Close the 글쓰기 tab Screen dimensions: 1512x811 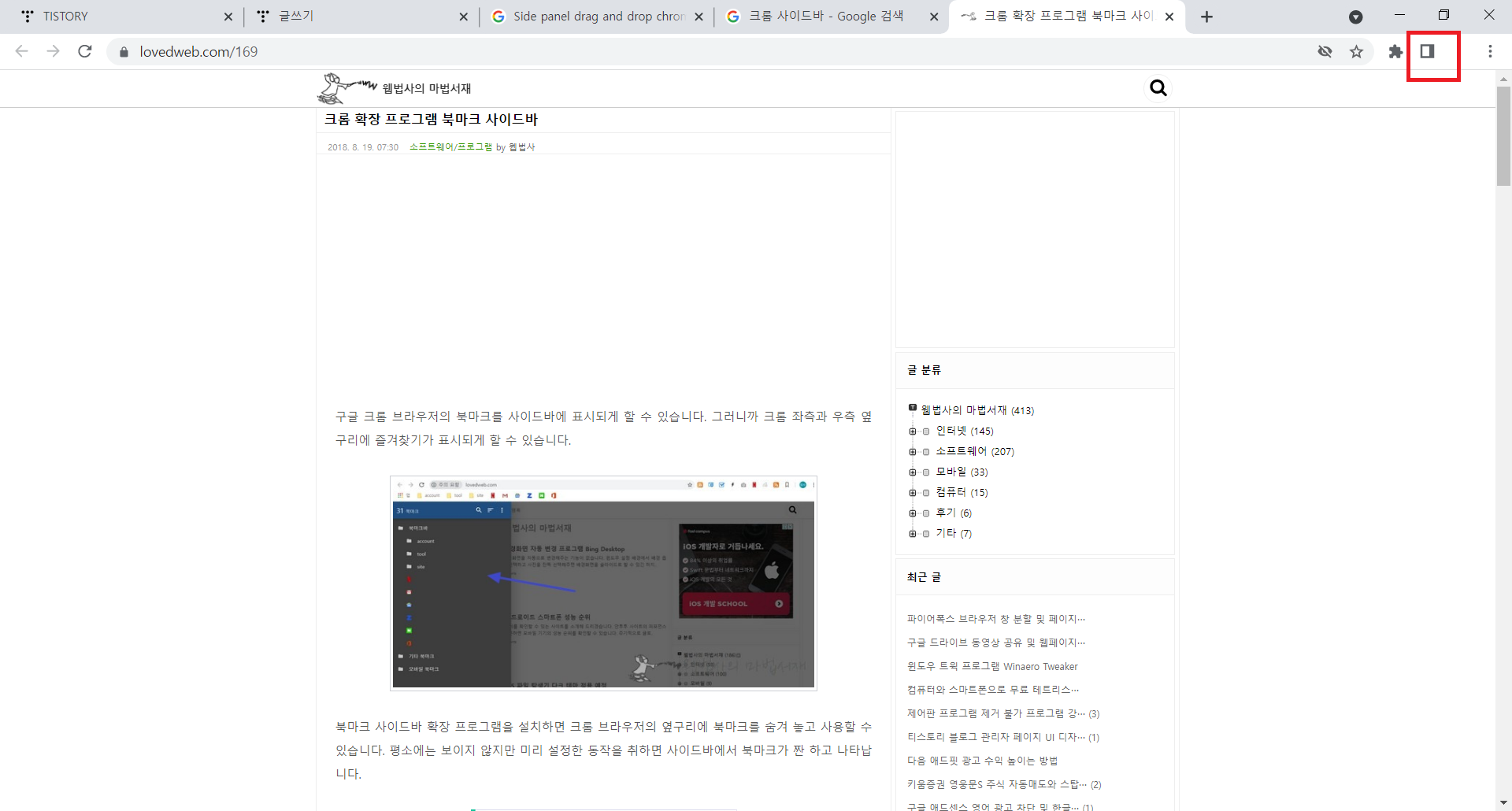click(463, 17)
